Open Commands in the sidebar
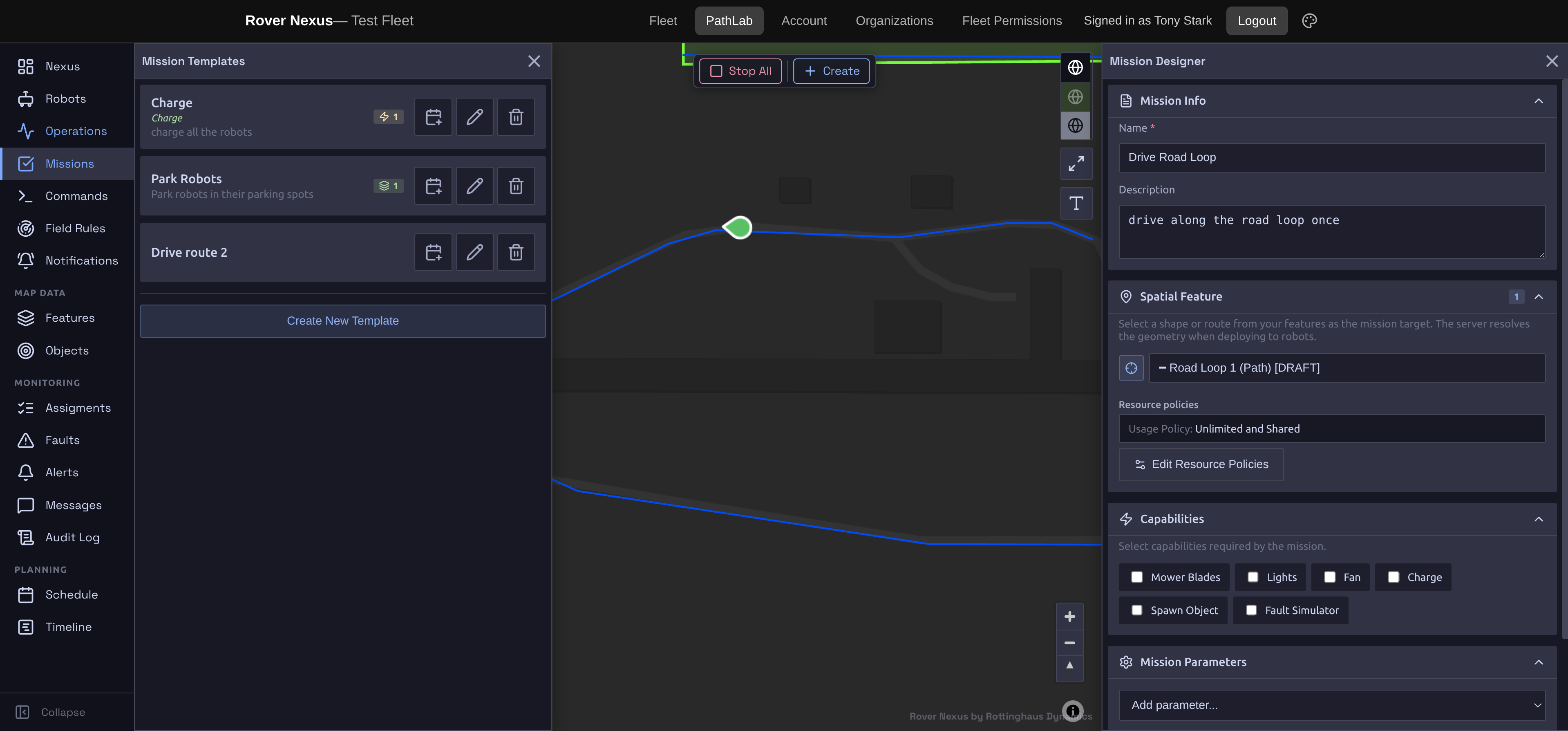The width and height of the screenshot is (1568, 731). coord(67,196)
